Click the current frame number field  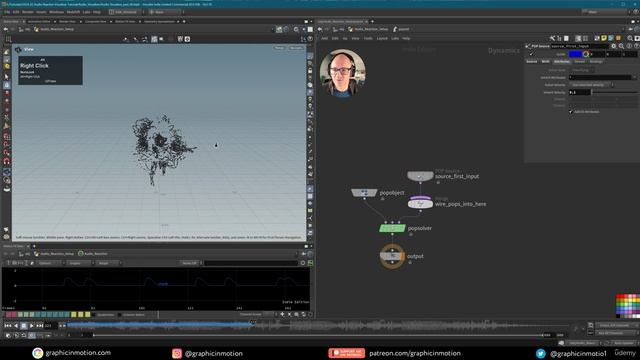click(50, 326)
